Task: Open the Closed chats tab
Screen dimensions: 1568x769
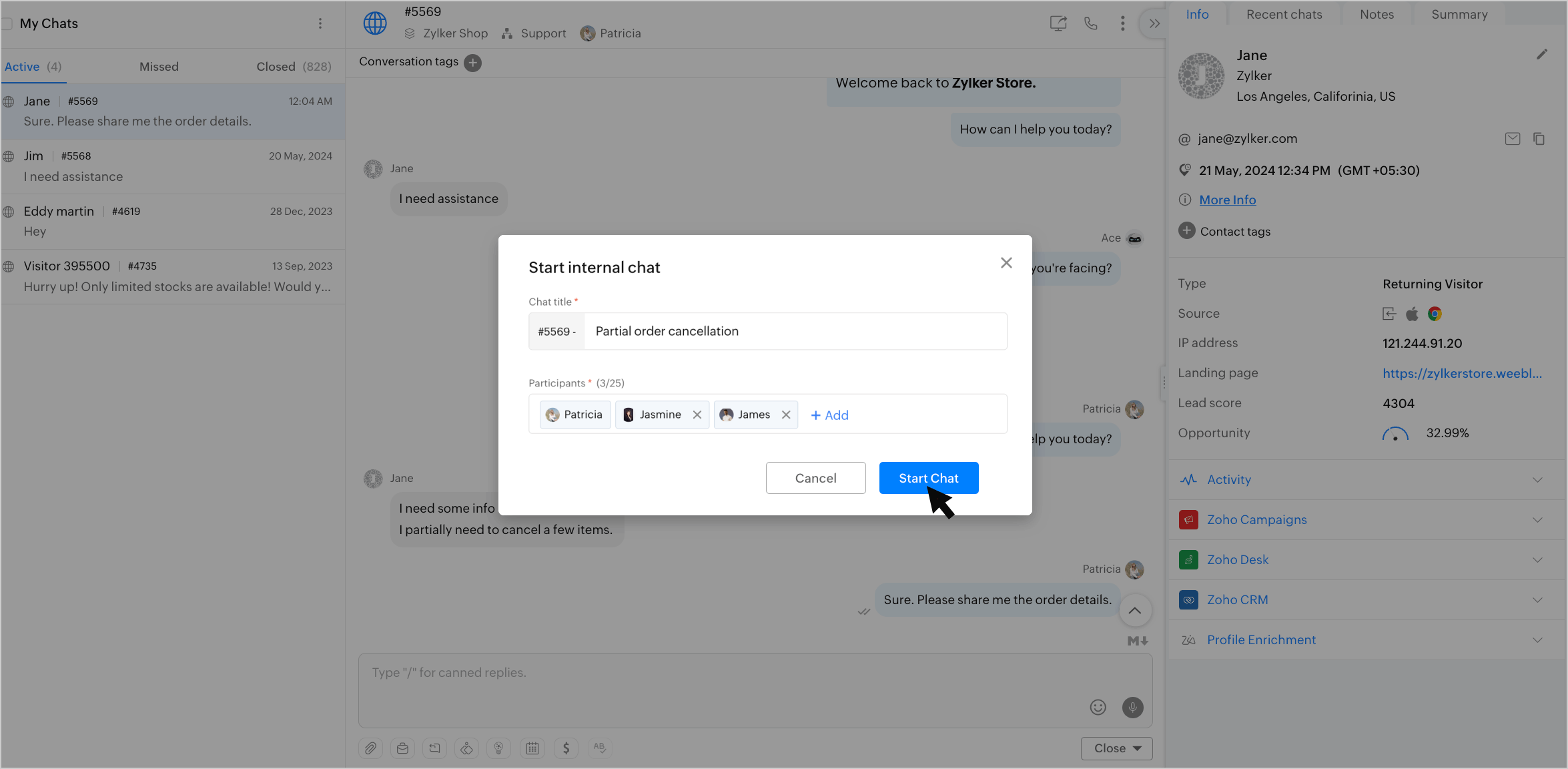Action: click(x=294, y=67)
